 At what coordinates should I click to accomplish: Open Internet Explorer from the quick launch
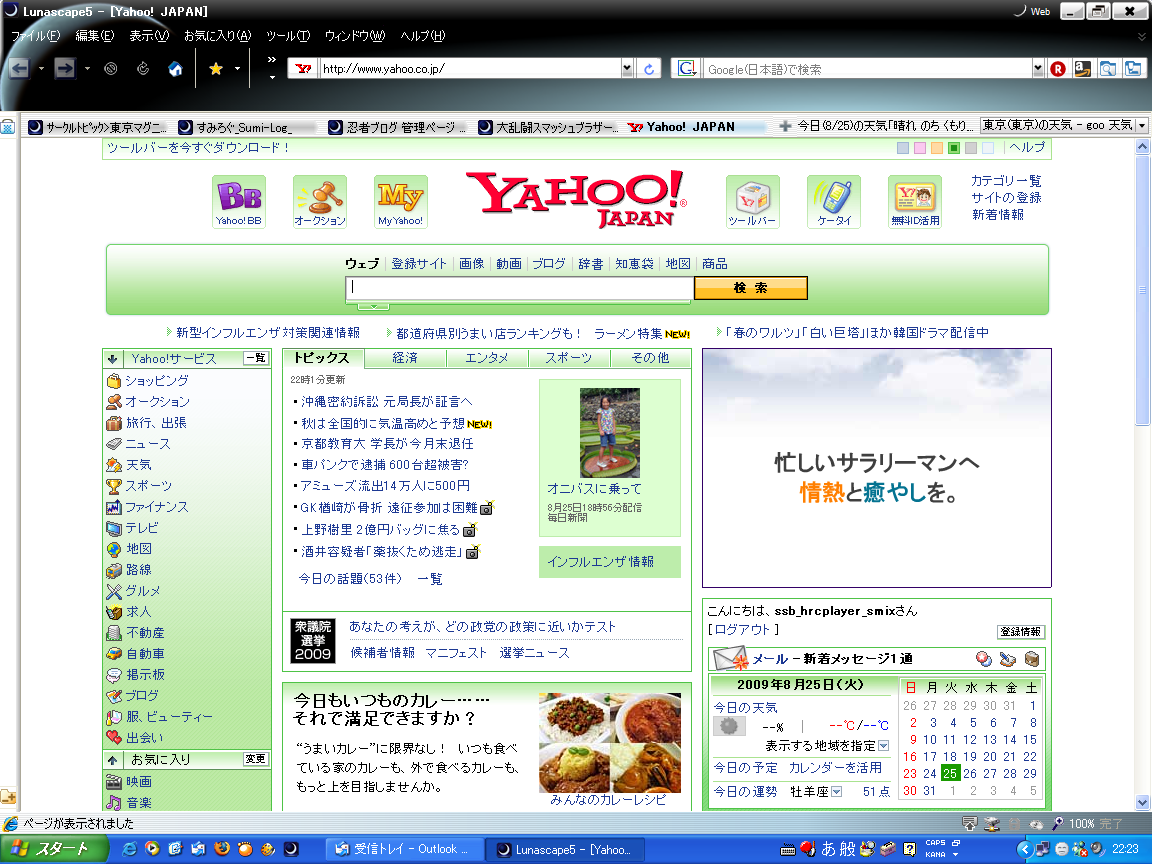[x=129, y=849]
